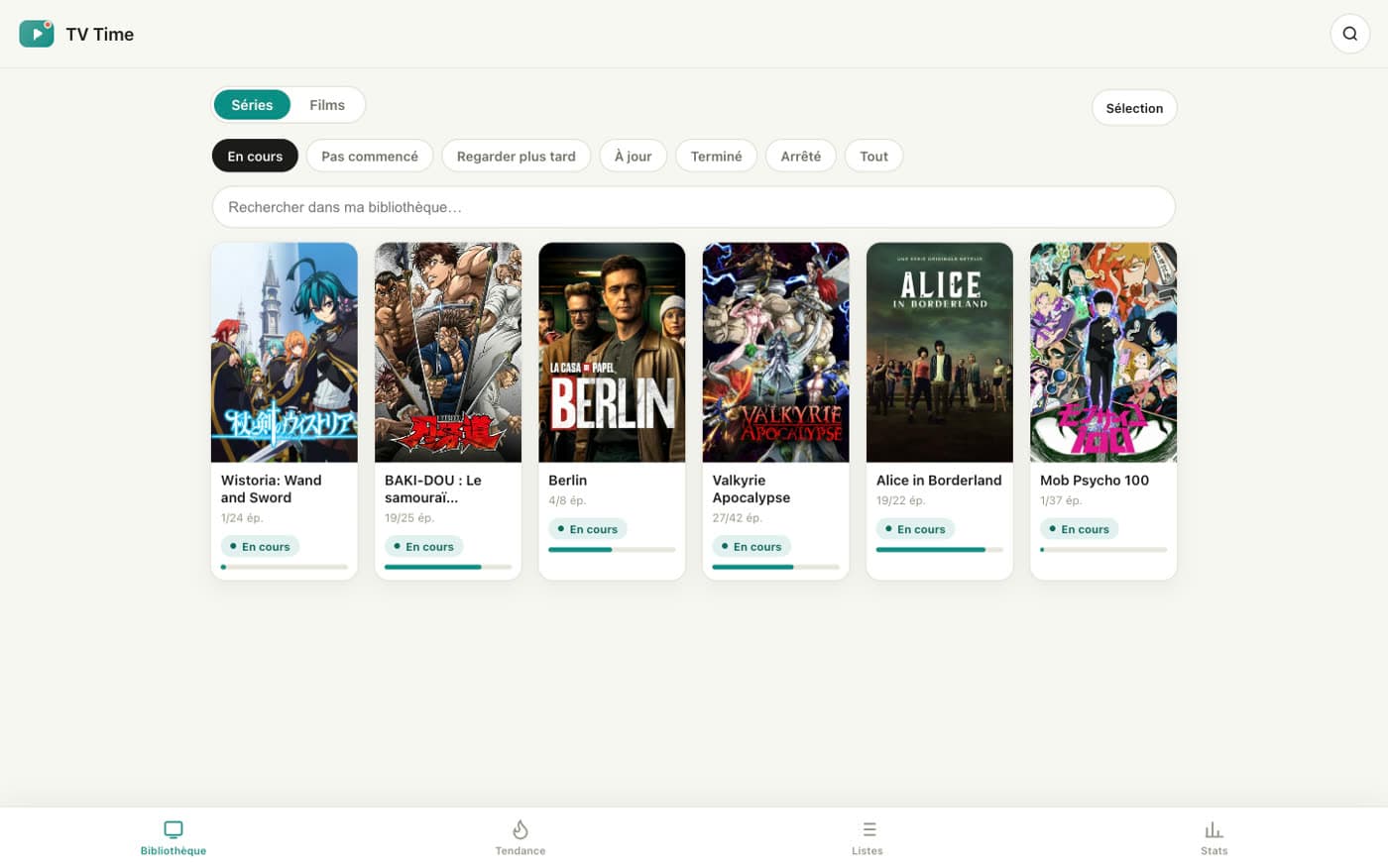This screenshot has width=1388, height=868.
Task: Select the Regarder plus tard filter
Action: tap(516, 156)
